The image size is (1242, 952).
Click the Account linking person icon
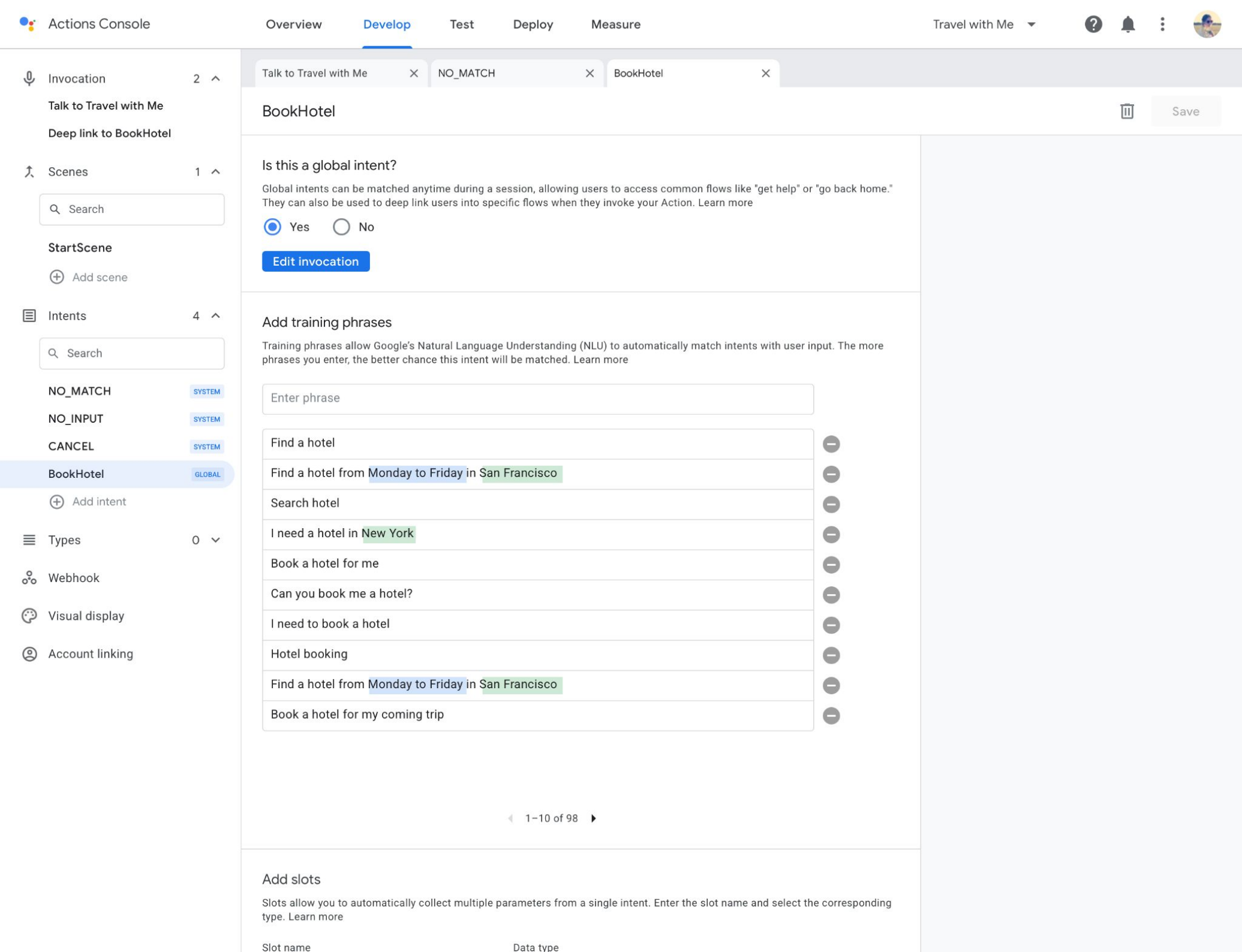click(x=29, y=653)
